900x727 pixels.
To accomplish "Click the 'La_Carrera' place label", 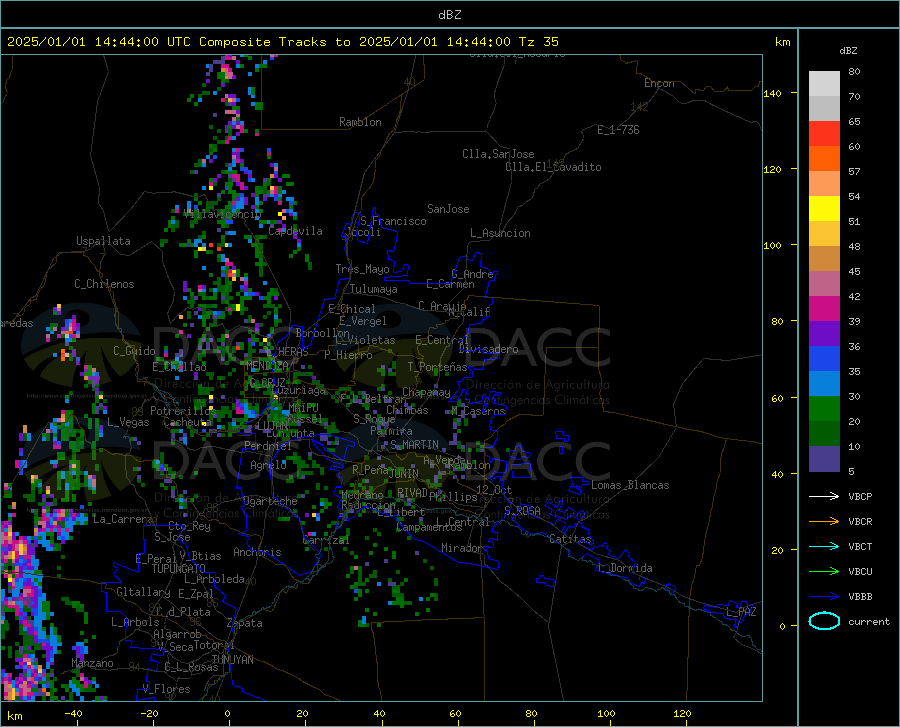I will (123, 519).
